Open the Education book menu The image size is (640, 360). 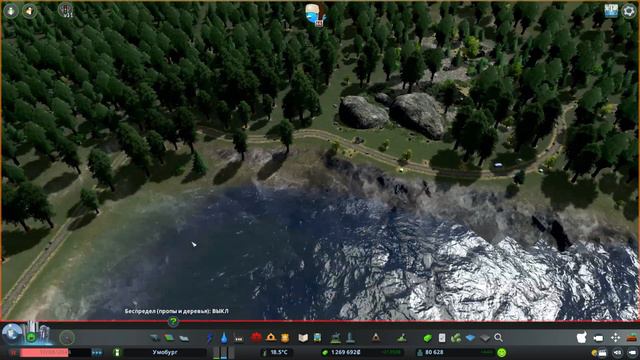pos(303,338)
